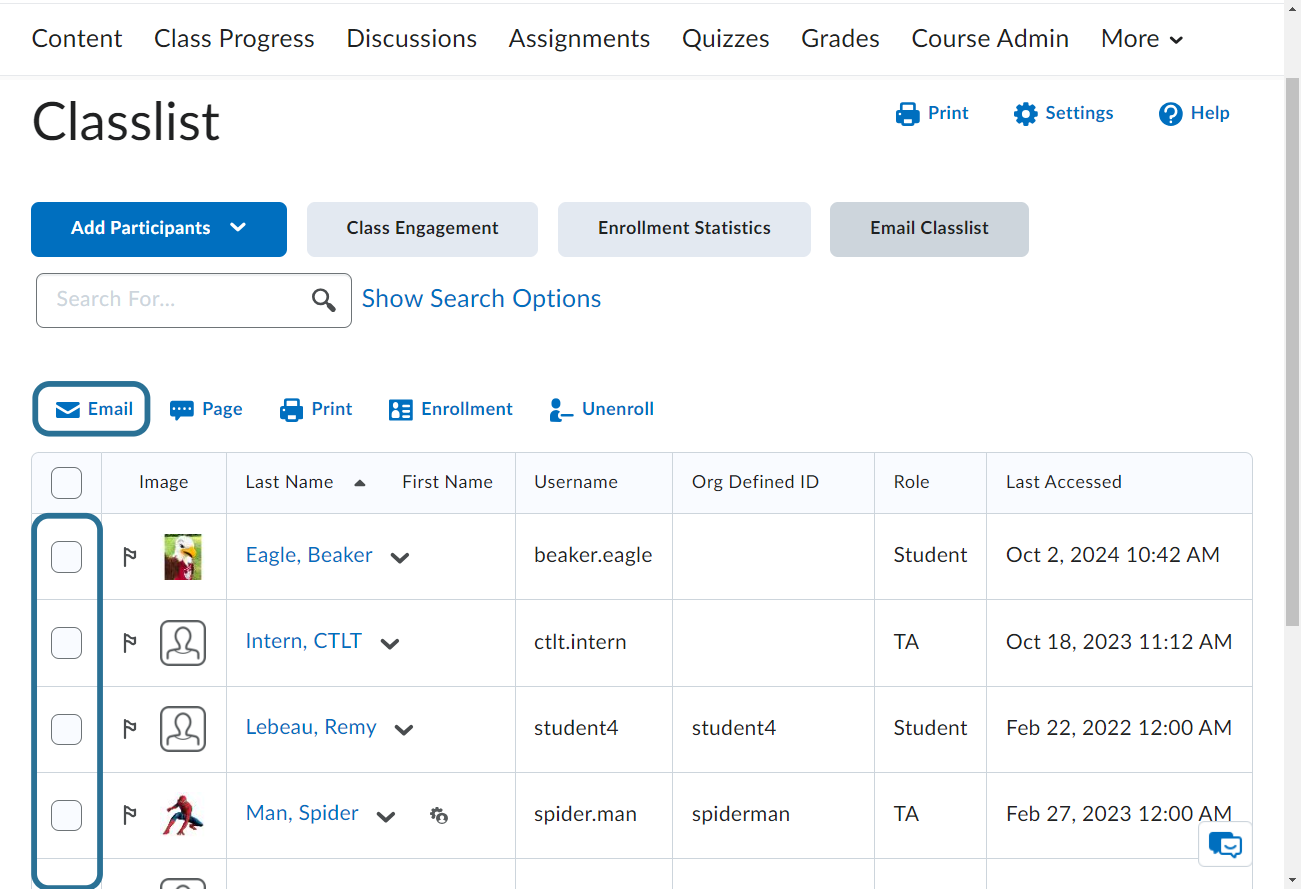Open the Discussions tab
This screenshot has width=1301, height=889.
tap(412, 39)
